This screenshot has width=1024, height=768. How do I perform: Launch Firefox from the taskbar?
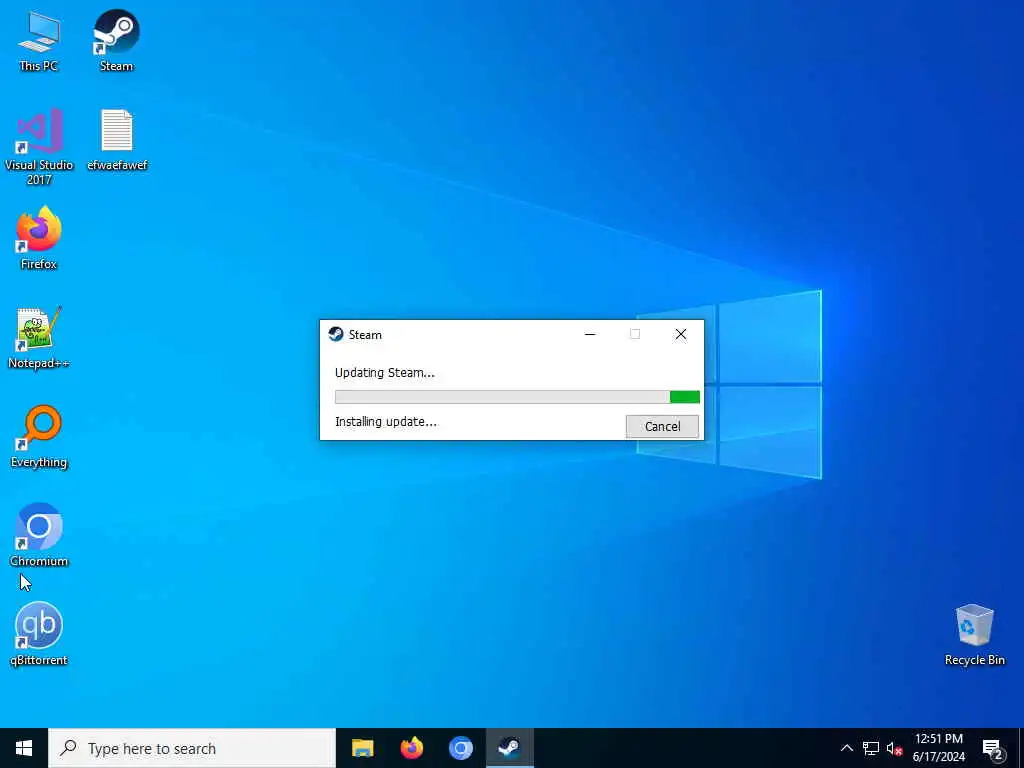click(411, 748)
